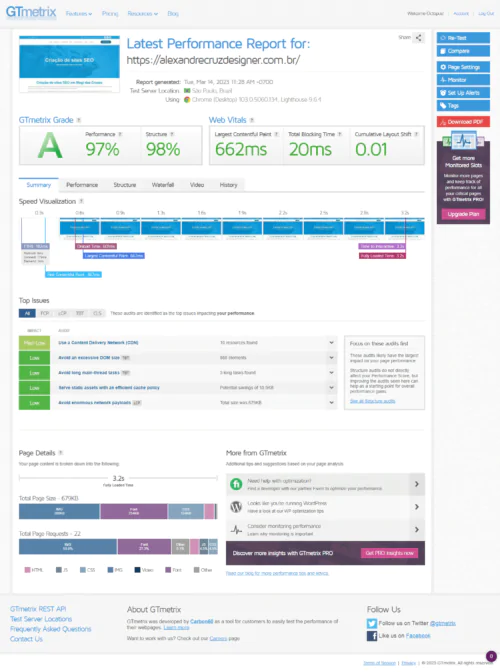The height and width of the screenshot is (672, 500).
Task: Click the green Fiverr optimization icon
Action: point(236,484)
